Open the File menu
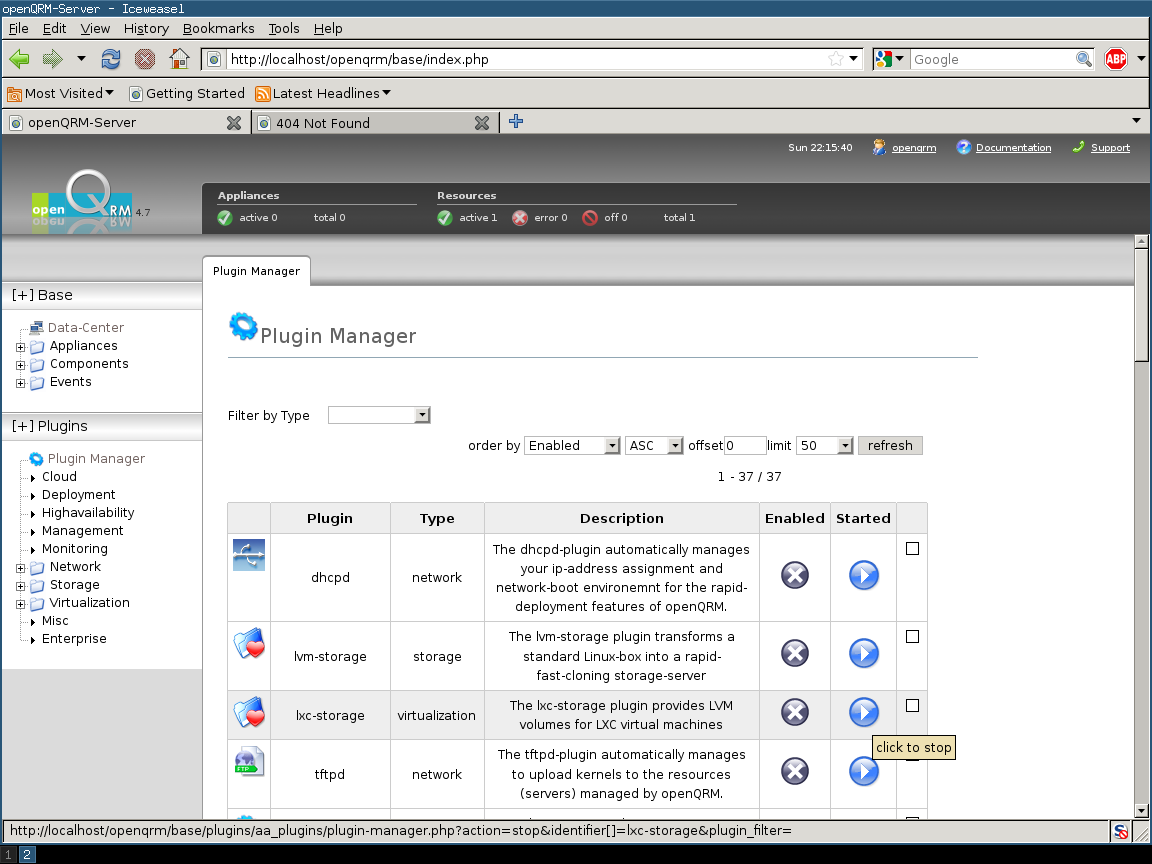This screenshot has width=1152, height=864. (18, 28)
